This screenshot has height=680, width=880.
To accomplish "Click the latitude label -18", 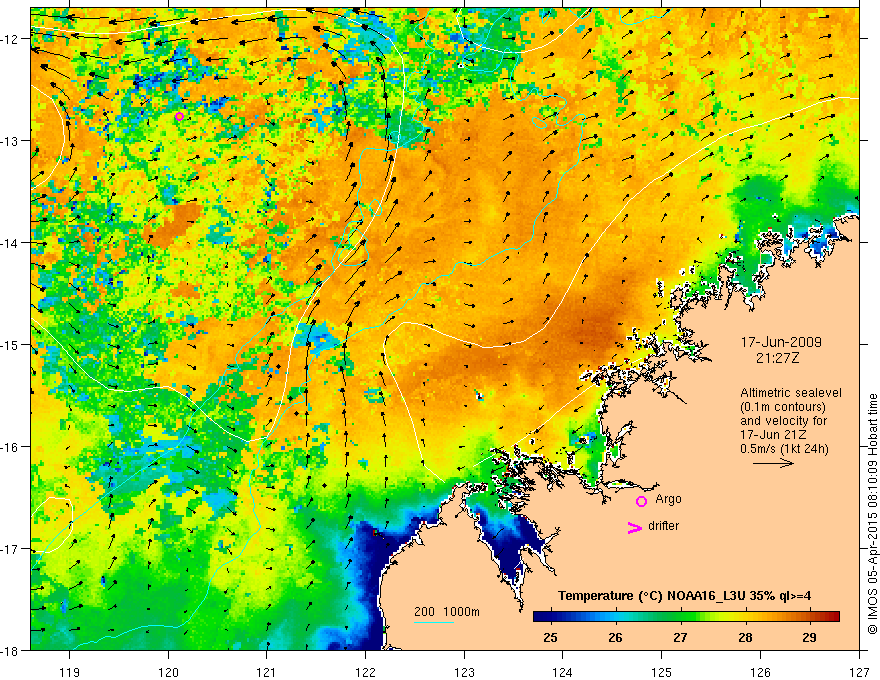I will pyautogui.click(x=10, y=651).
